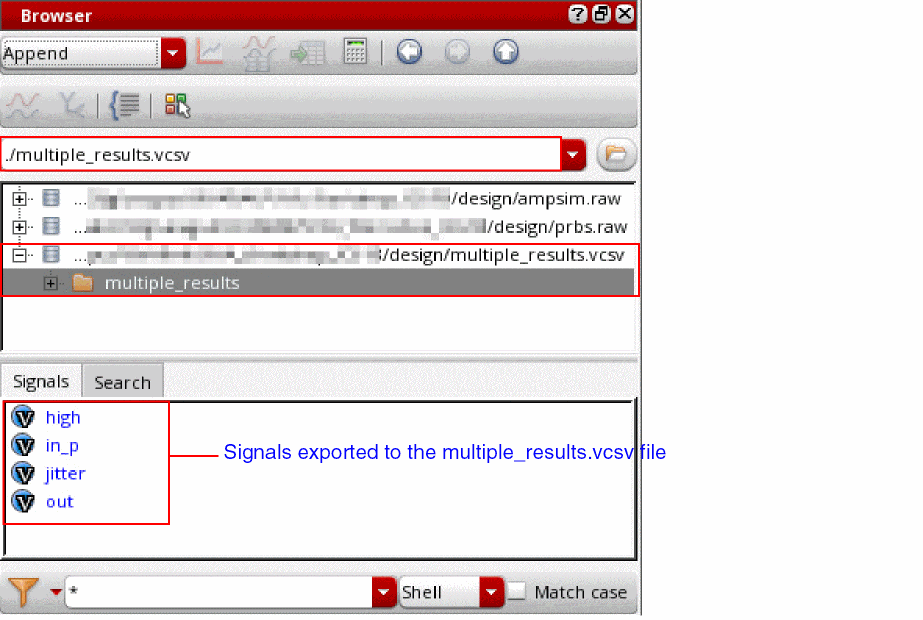The image size is (923, 620).
Task: Collapse the multiple_results.vcsv database node
Action: 19,255
